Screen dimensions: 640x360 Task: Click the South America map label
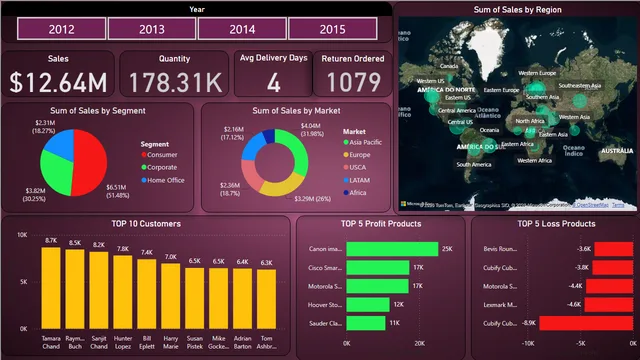[474, 164]
